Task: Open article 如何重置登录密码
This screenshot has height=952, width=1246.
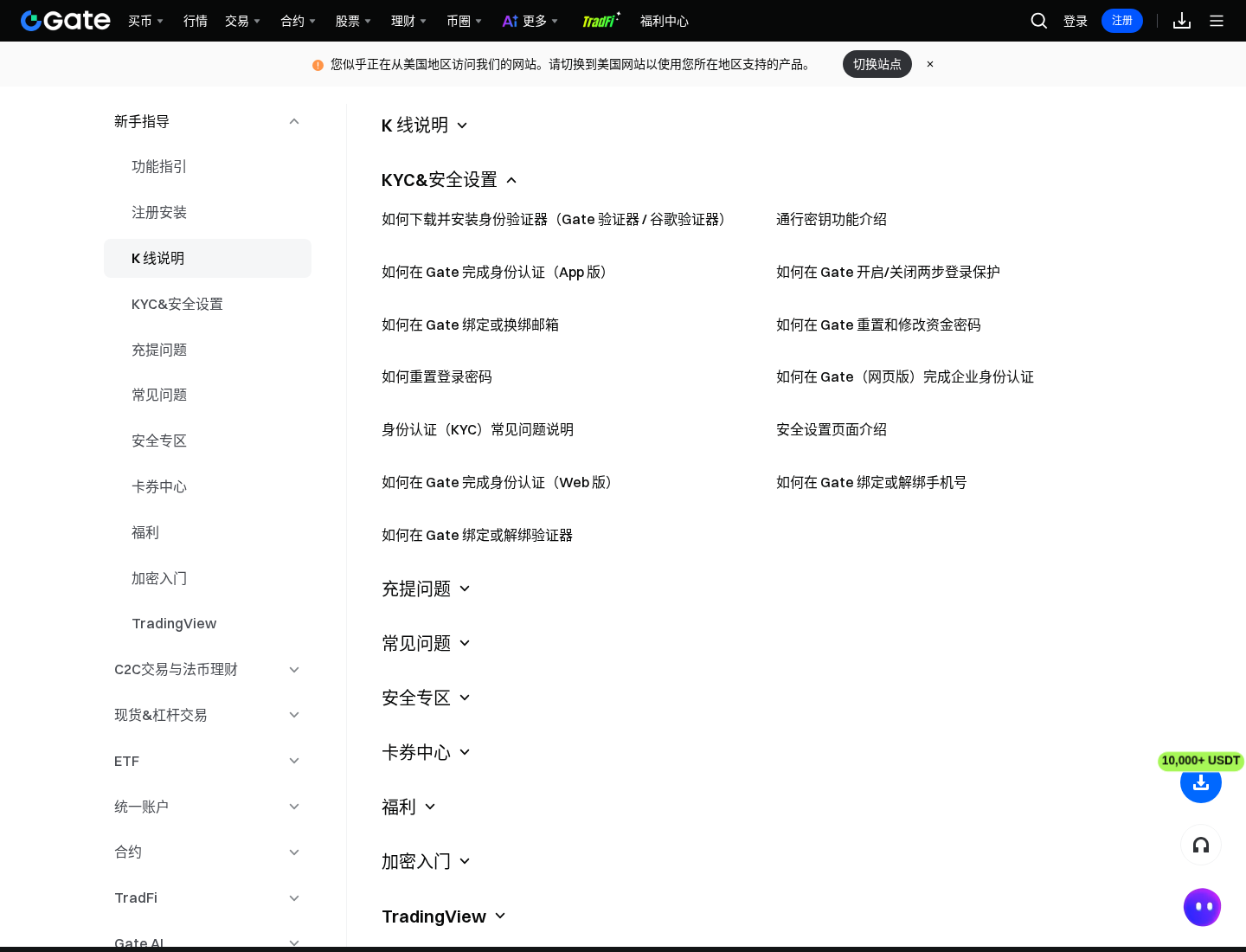Action: 437,376
